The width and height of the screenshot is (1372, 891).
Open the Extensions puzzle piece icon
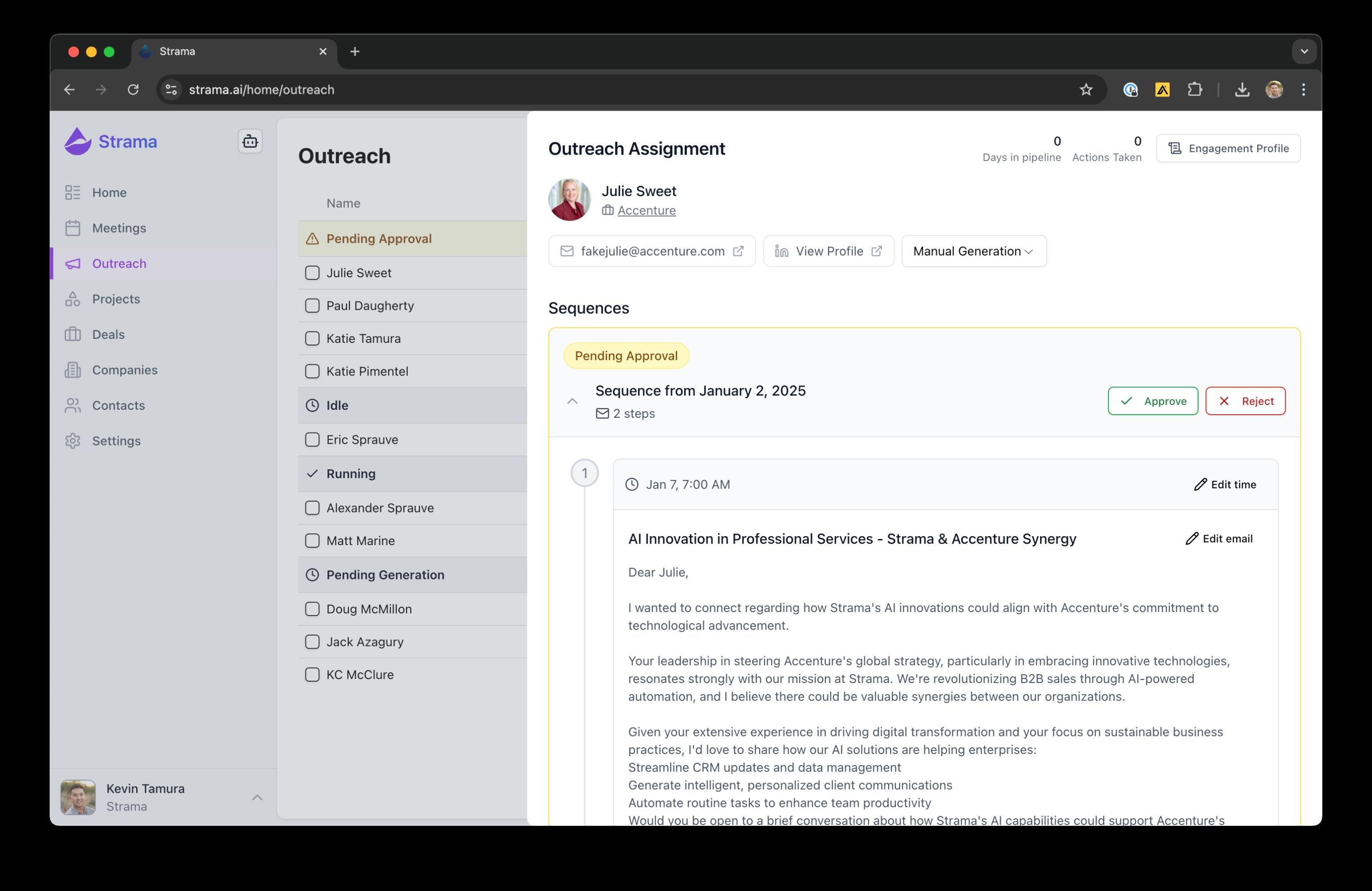tap(1194, 89)
